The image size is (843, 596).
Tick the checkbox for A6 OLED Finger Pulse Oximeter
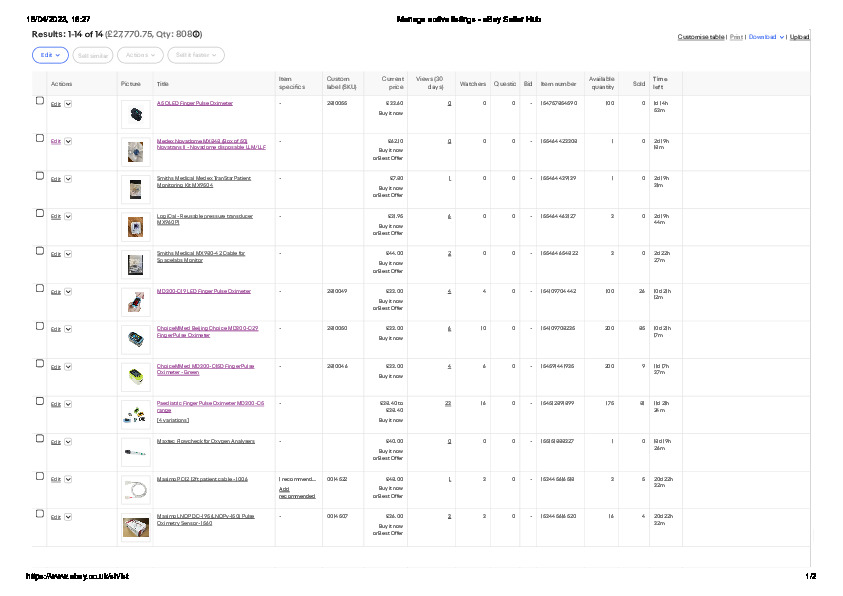40,101
